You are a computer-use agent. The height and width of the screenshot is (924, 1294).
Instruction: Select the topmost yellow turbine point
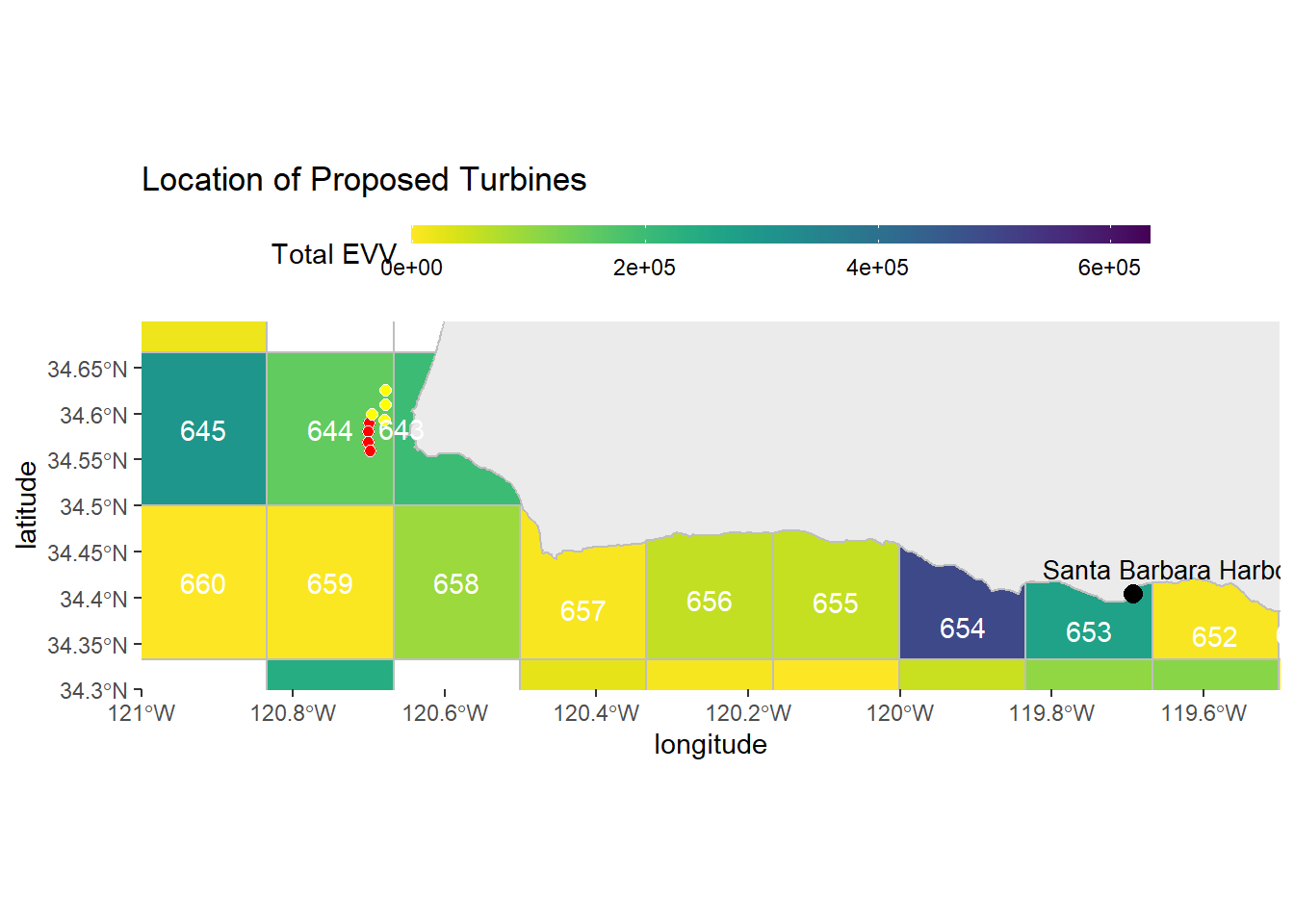[x=385, y=391]
